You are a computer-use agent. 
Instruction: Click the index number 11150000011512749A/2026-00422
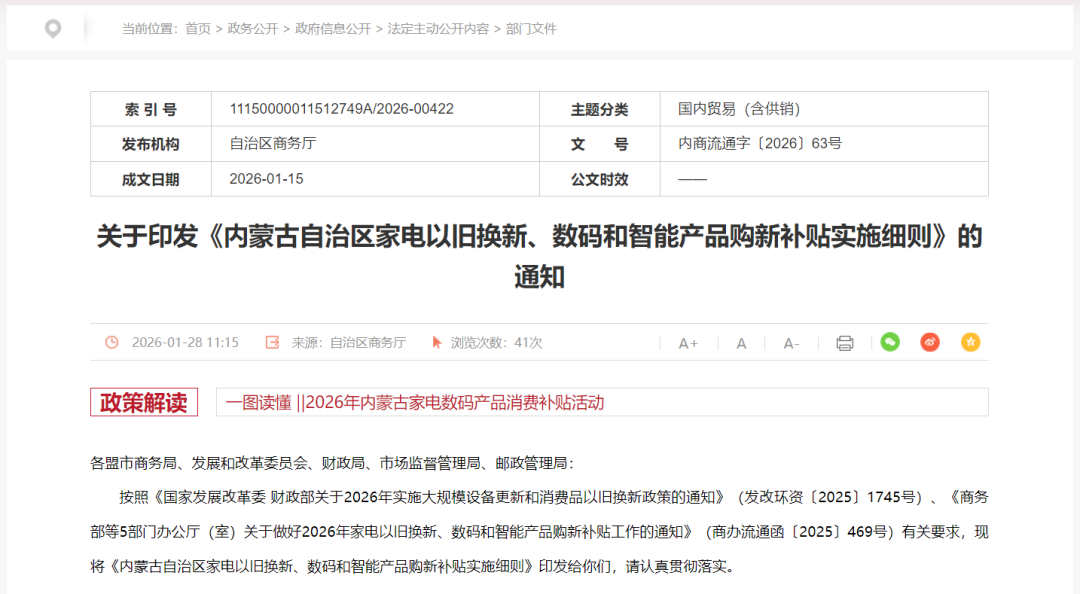[x=341, y=109]
